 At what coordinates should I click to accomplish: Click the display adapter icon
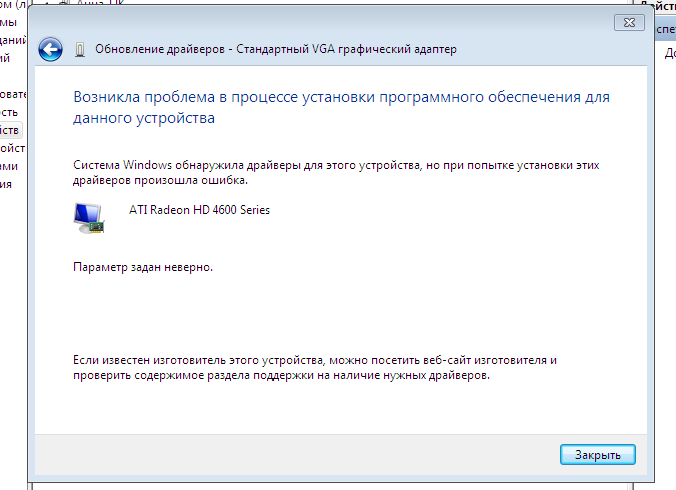(x=89, y=218)
